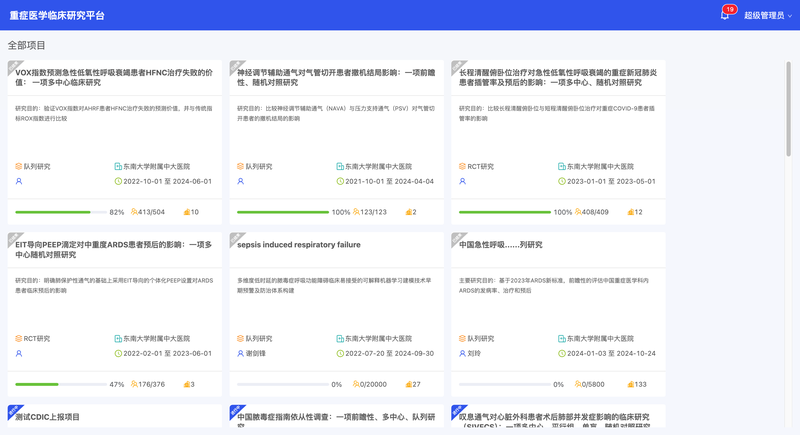This screenshot has height=435, width=800.
Task: Click the study type icon in 神经调节 card
Action: click(240, 166)
